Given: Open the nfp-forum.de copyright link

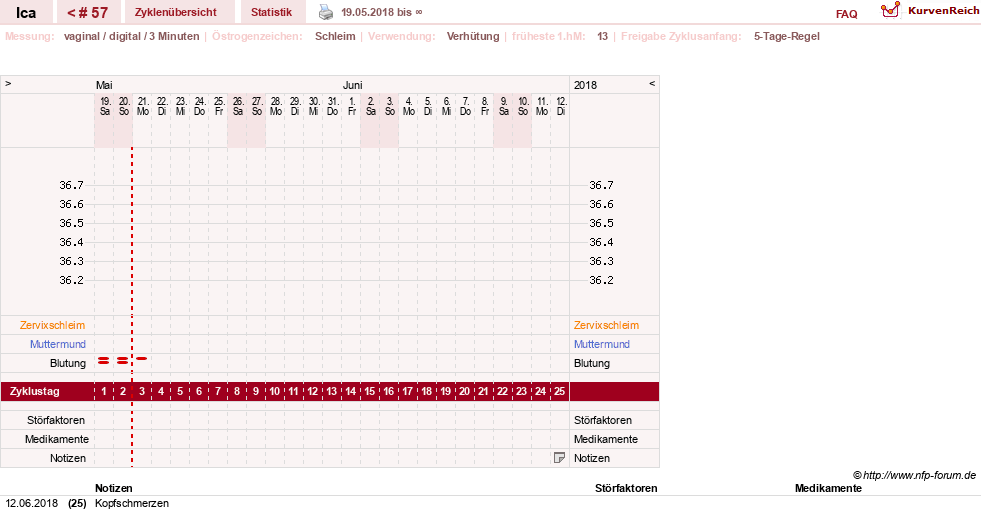Looking at the screenshot, I should coord(914,475).
